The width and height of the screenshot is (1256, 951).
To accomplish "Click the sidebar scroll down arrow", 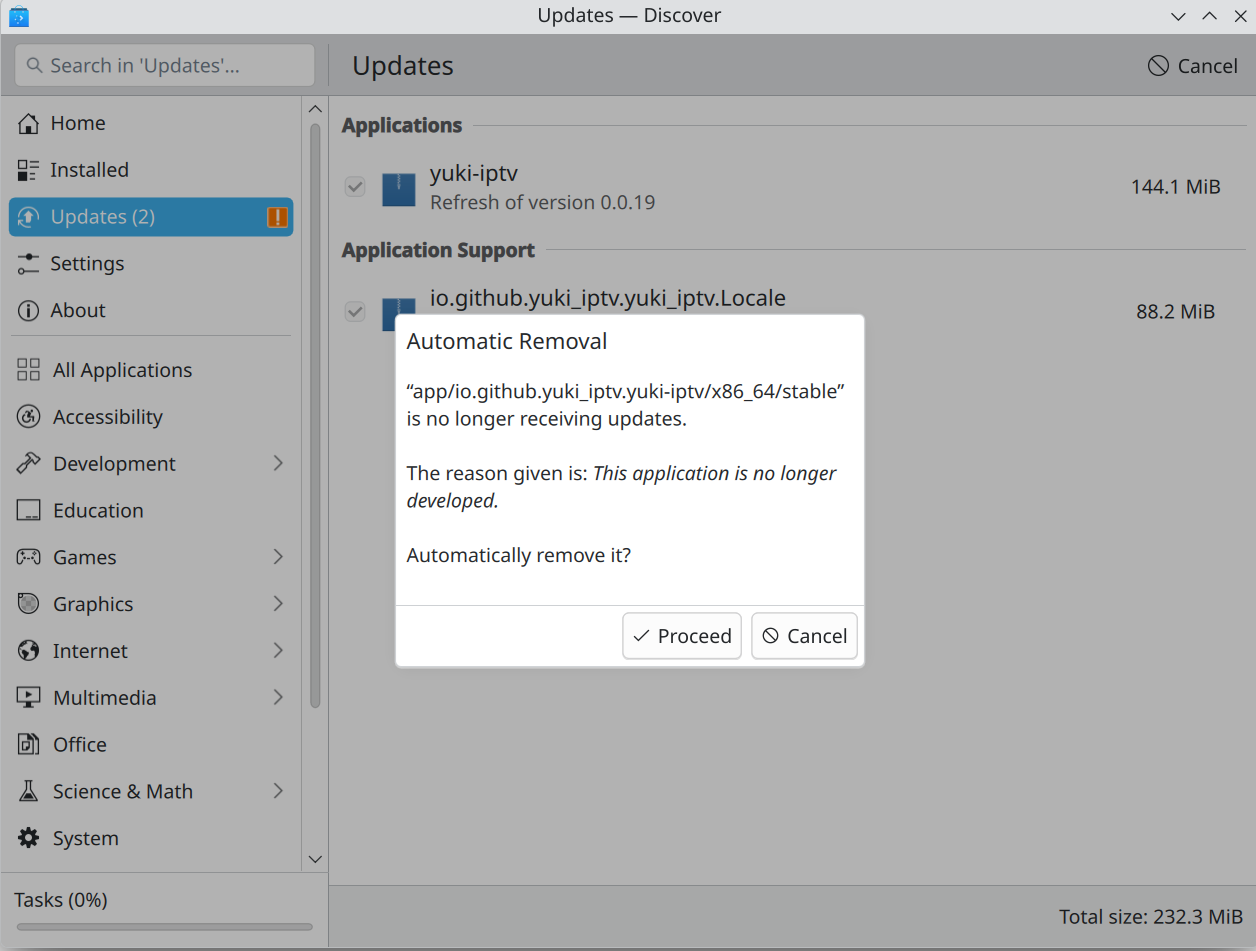I will click(315, 859).
